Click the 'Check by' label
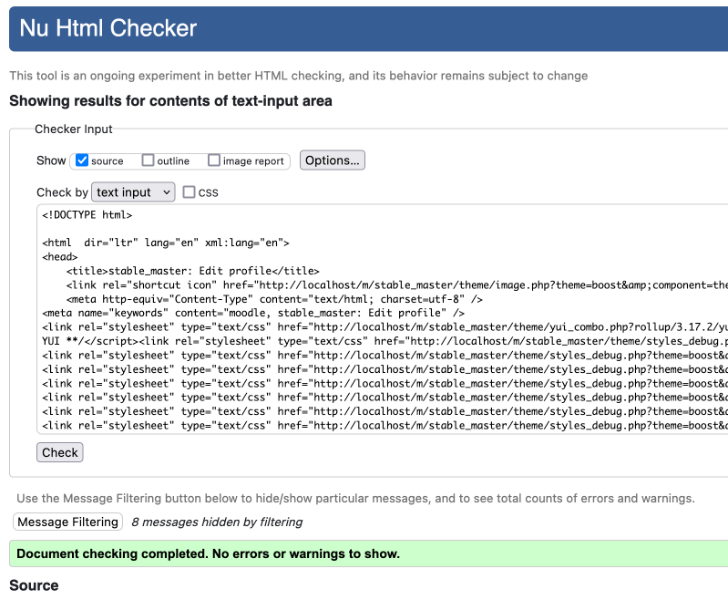The width and height of the screenshot is (728, 600). 62,192
